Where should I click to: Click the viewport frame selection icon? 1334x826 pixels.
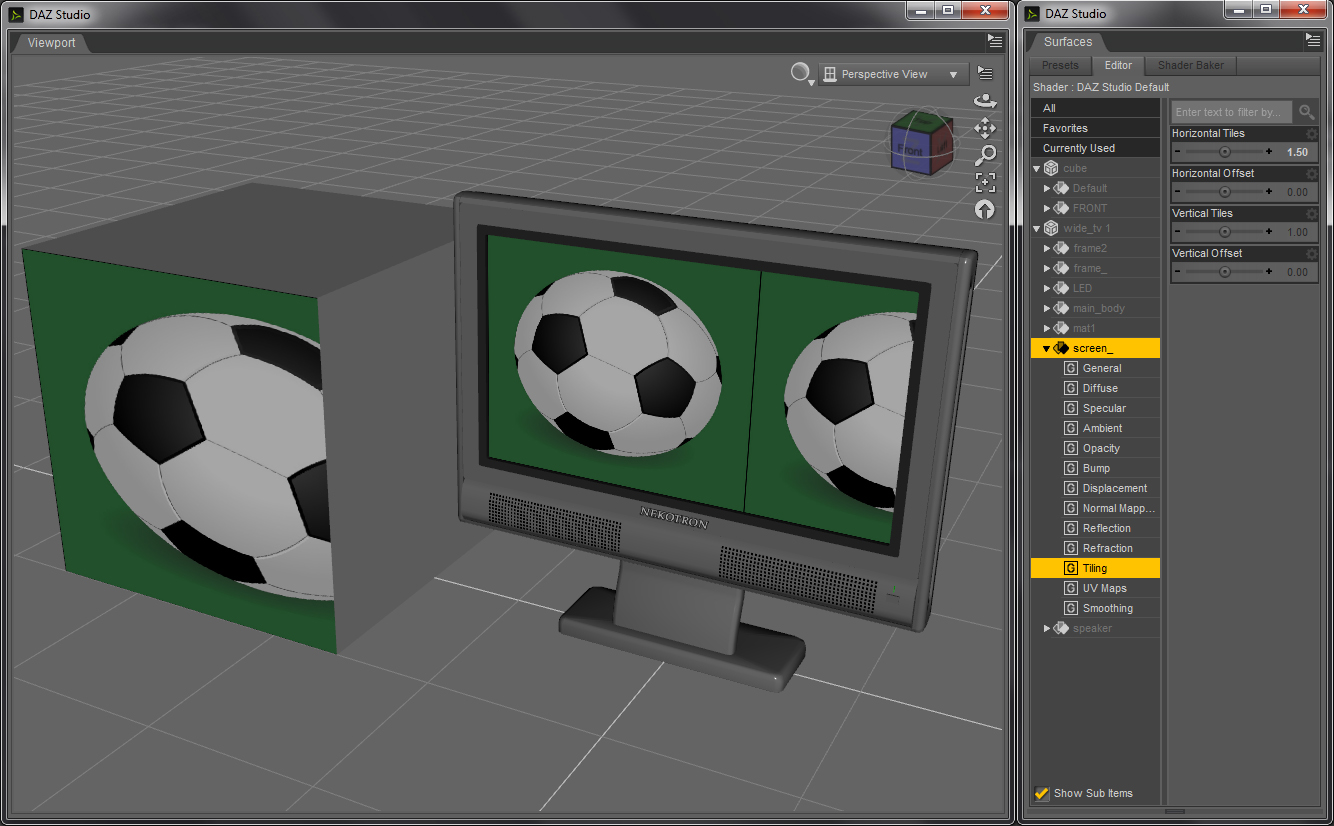click(x=985, y=182)
